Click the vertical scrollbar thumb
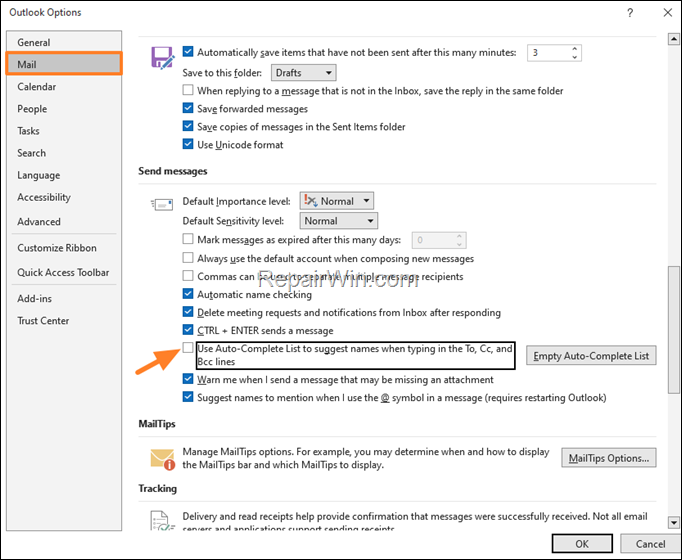The width and height of the screenshot is (682, 560). (674, 330)
